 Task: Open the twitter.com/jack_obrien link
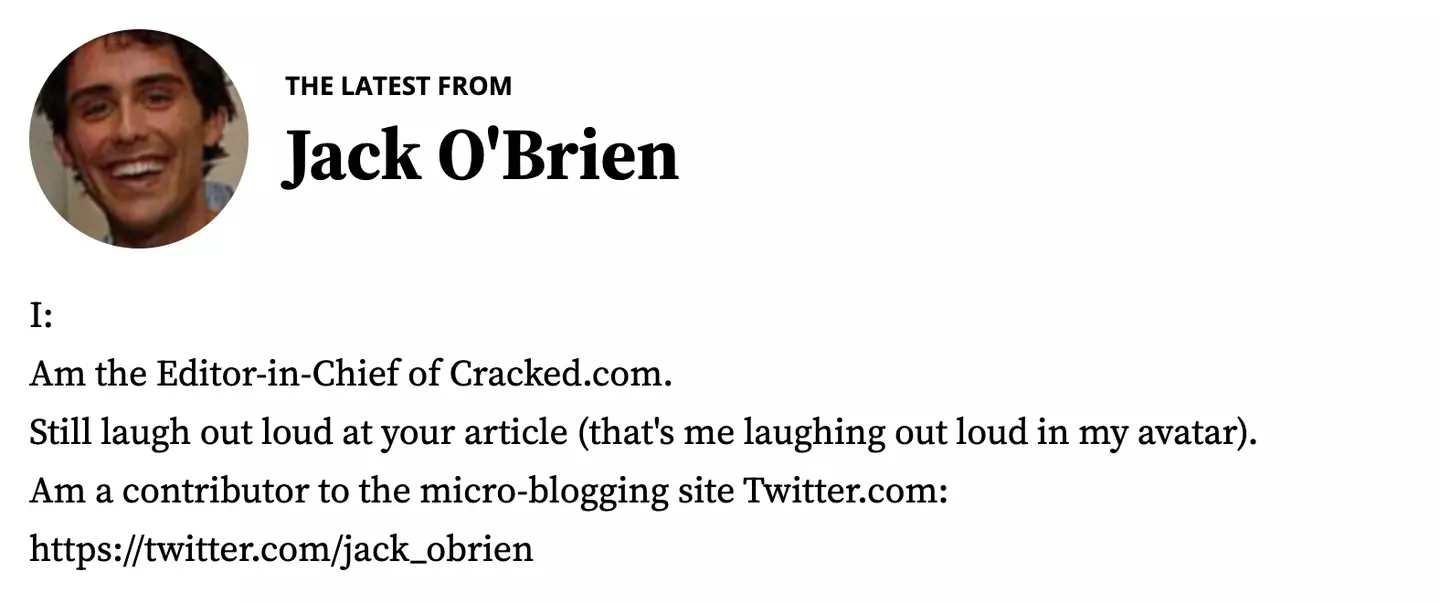[281, 548]
